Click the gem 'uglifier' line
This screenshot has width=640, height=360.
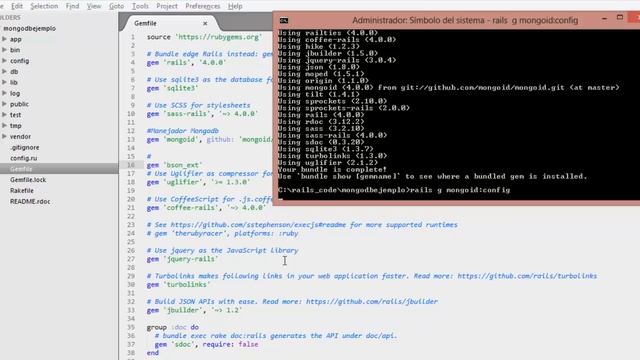pyautogui.click(x=198, y=182)
